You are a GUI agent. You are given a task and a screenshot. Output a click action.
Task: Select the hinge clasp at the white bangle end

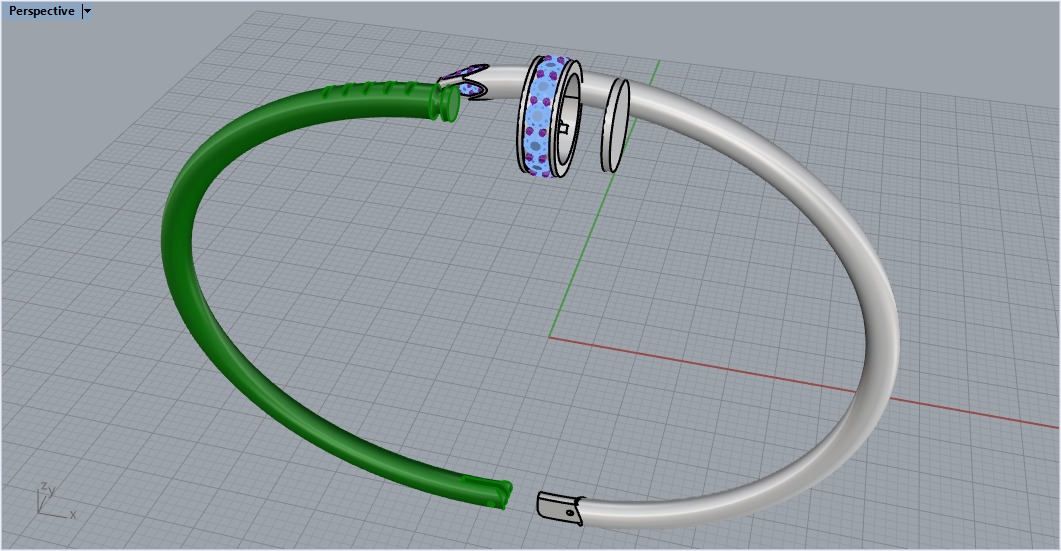pyautogui.click(x=560, y=508)
